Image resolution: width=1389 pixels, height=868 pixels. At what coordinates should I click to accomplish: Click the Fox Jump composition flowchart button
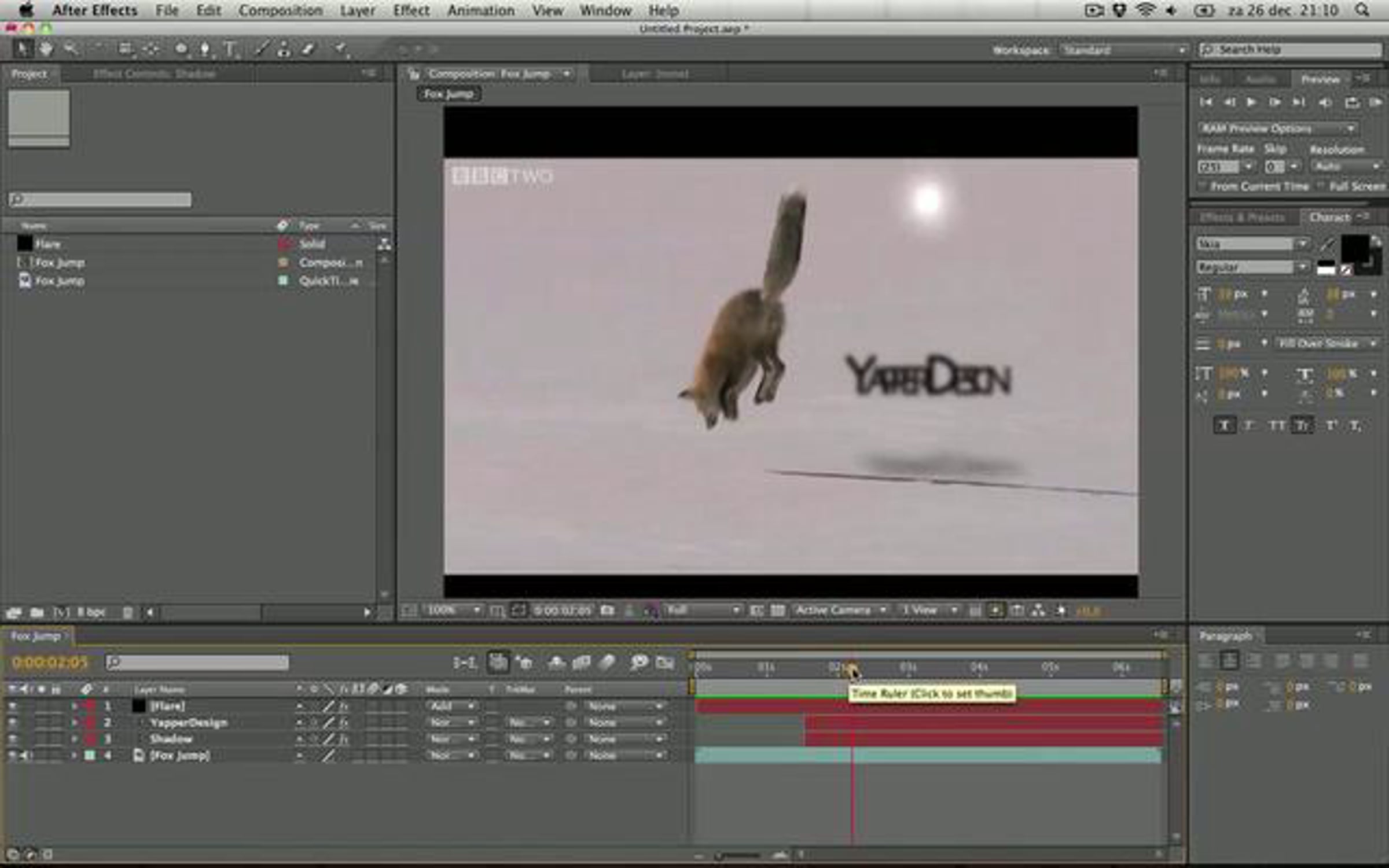1038,610
